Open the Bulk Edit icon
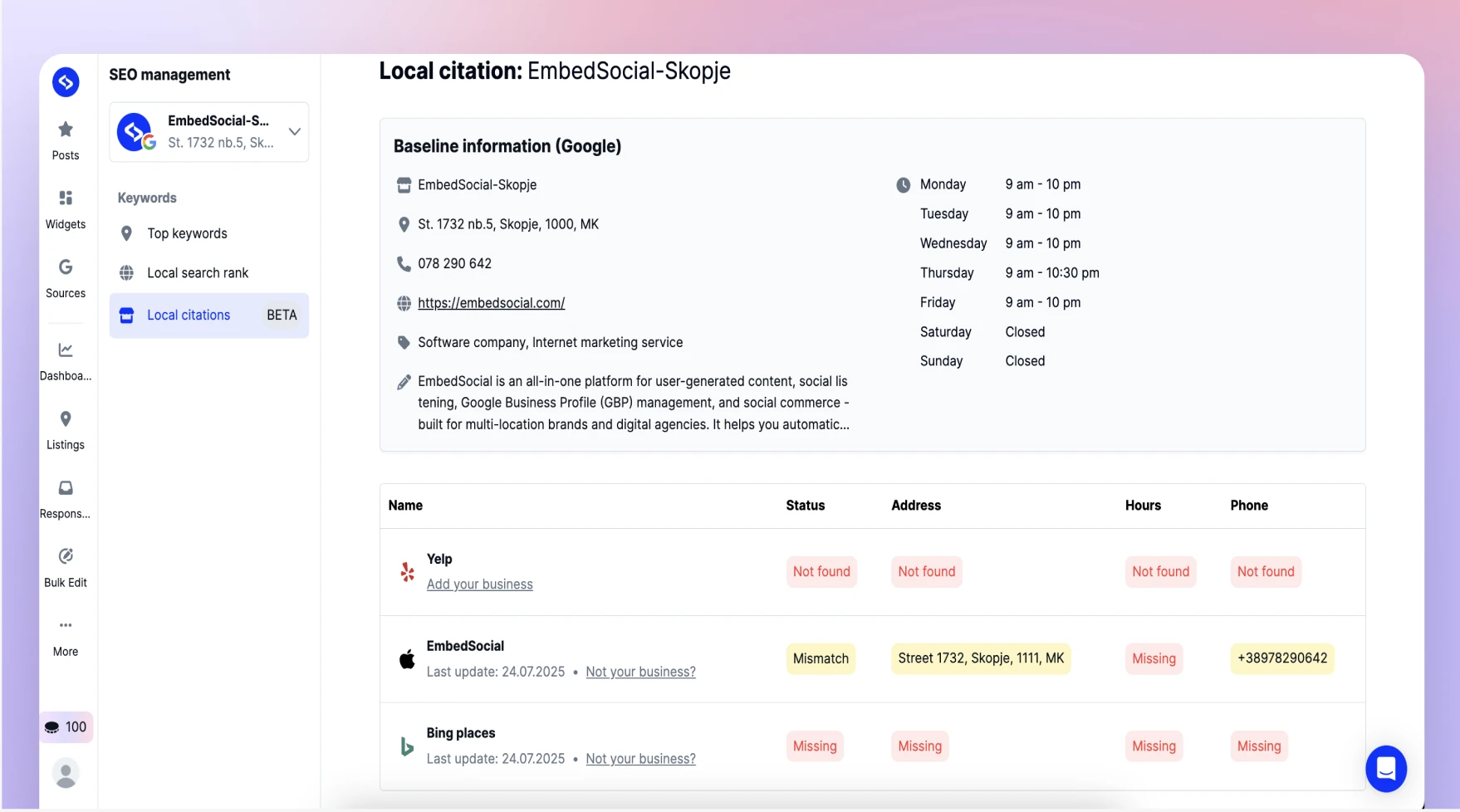The height and width of the screenshot is (812, 1460). coord(66,556)
